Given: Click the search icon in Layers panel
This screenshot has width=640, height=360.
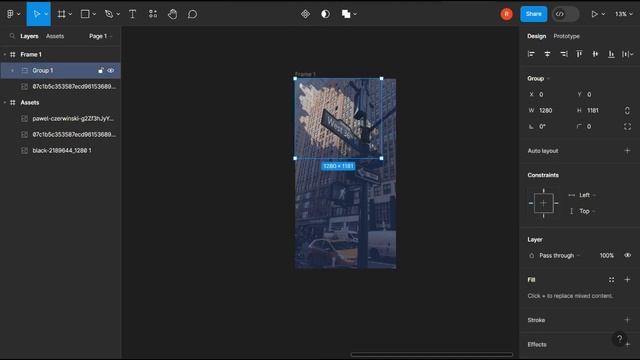Looking at the screenshot, I should [x=12, y=36].
